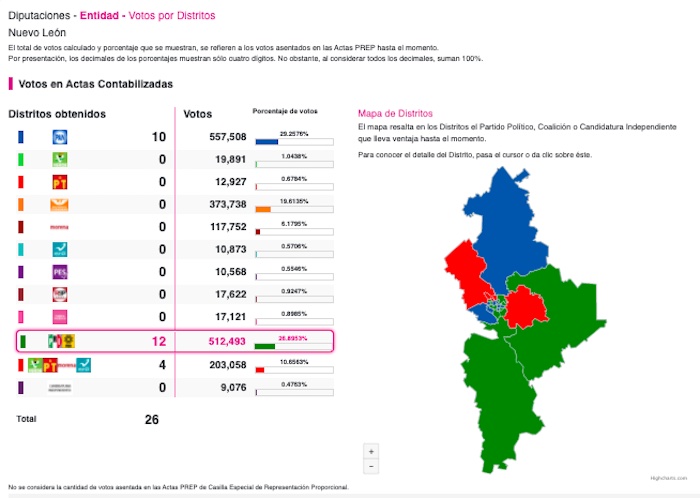The image size is (700, 498).
Task: Click the Nueva Alianza turquoise logo
Action: pyautogui.click(x=59, y=249)
